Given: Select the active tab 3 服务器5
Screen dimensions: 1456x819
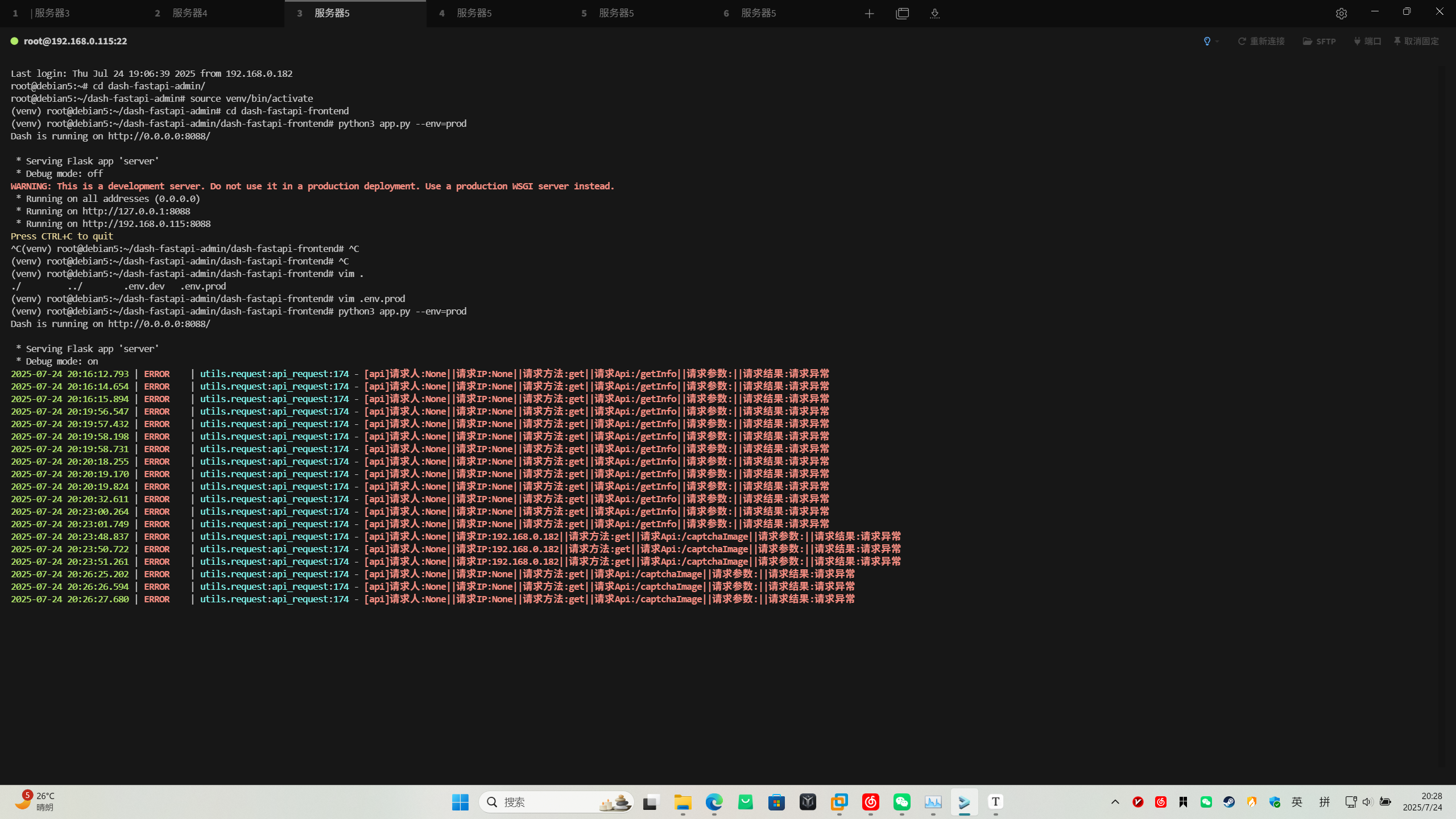Looking at the screenshot, I should pos(355,13).
